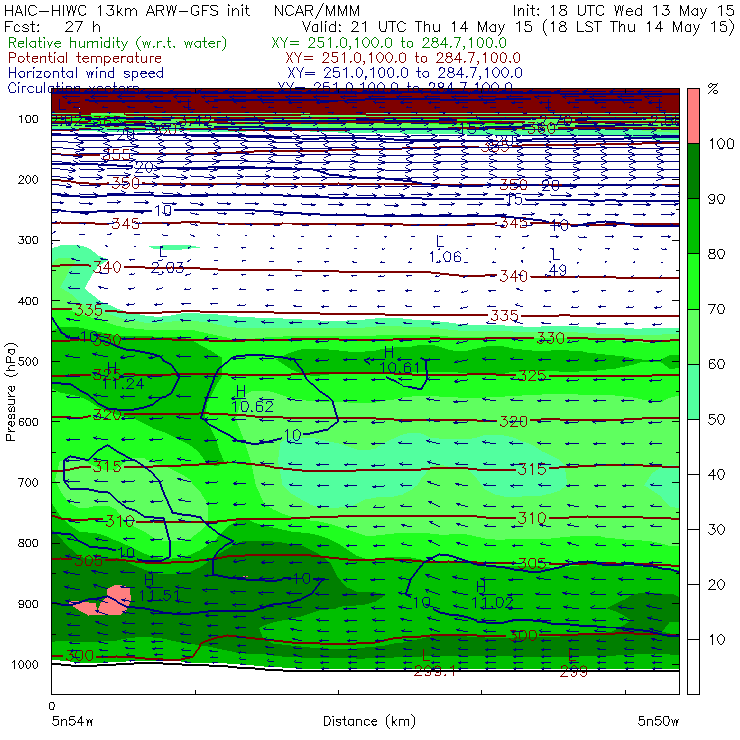740x740 pixels.
Task: Click the '5n50w' end location label
Action: pyautogui.click(x=658, y=721)
